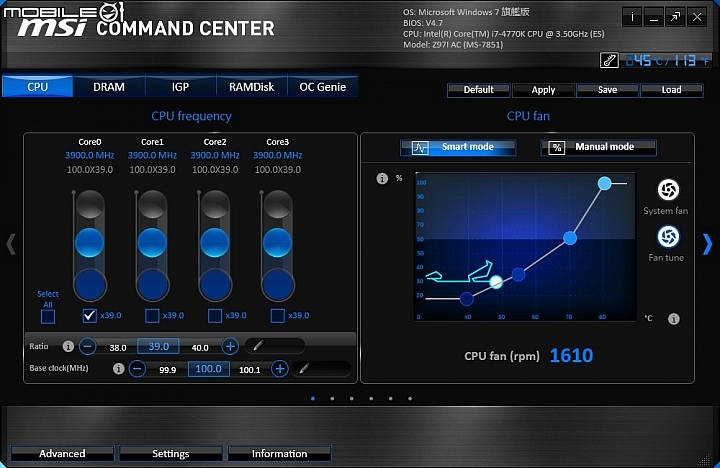
Task: Click the Manual mode percent icon
Action: [x=557, y=148]
